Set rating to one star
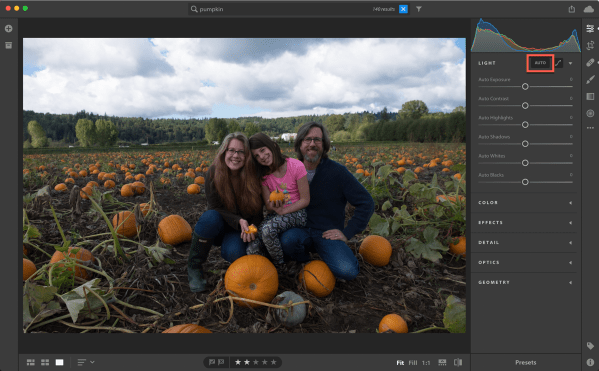599x371 pixels. (238, 362)
